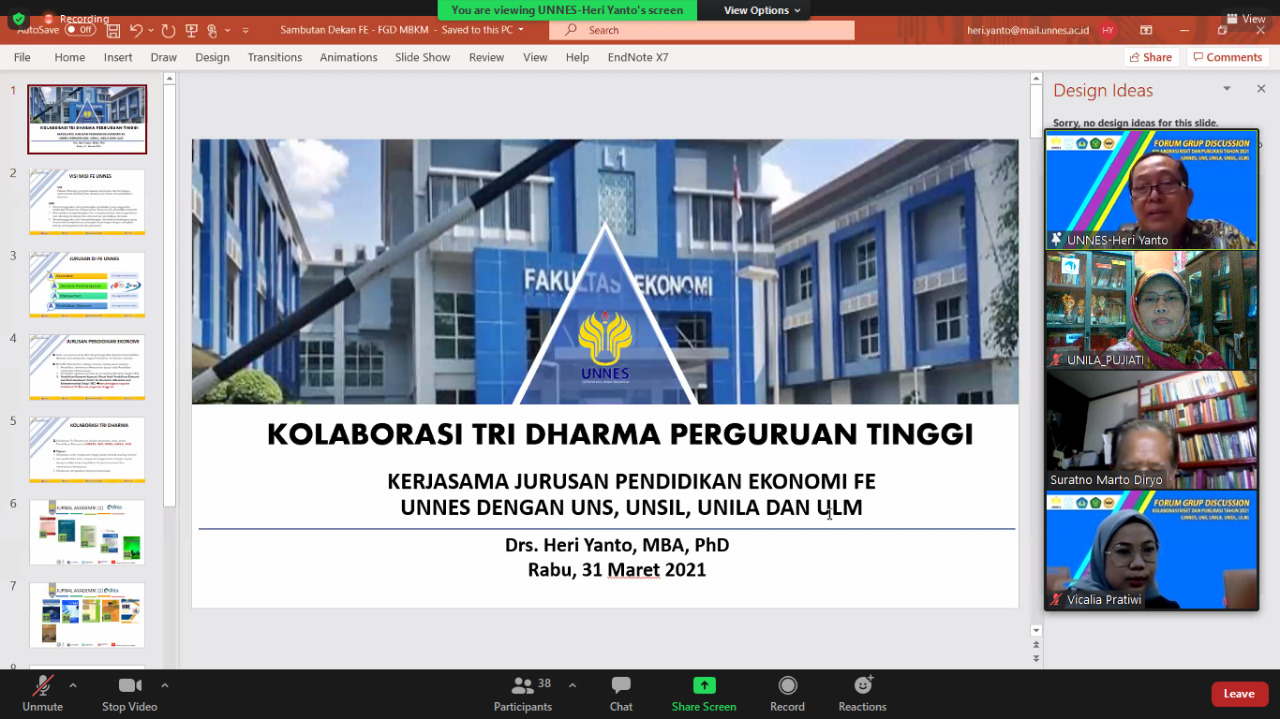Click the Stop Video camera icon
Screen dimensions: 1280x719
[x=130, y=685]
